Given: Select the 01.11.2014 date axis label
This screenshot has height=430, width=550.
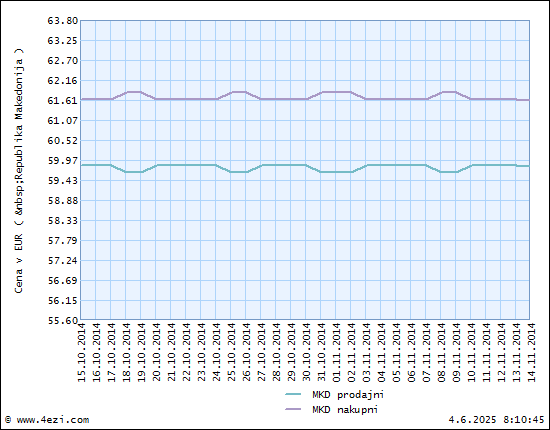Looking at the screenshot, I should (336, 352).
